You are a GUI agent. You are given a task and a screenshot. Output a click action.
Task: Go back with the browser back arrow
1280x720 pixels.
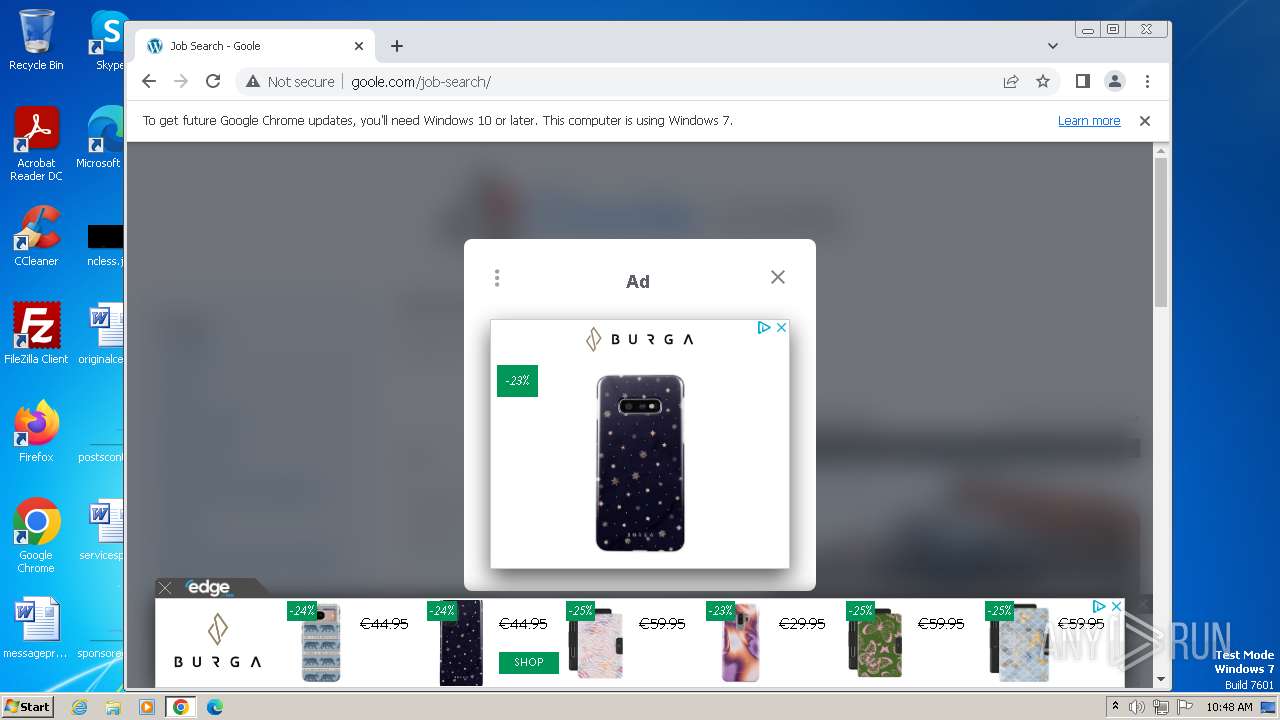pyautogui.click(x=149, y=82)
